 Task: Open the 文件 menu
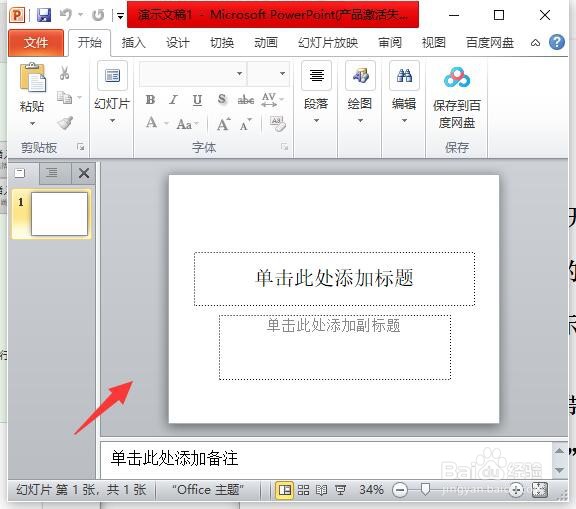(36, 43)
